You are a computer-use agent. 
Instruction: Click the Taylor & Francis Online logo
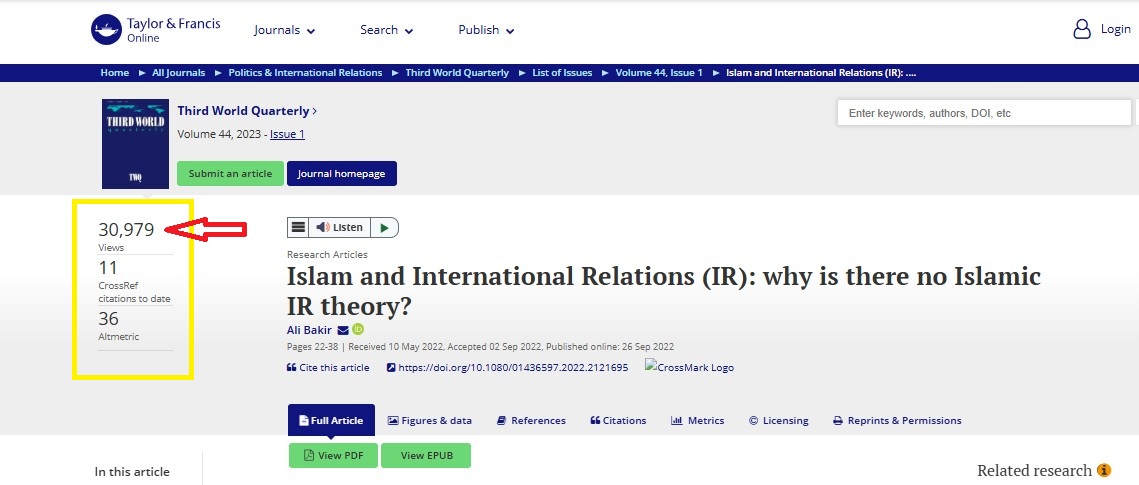155,30
